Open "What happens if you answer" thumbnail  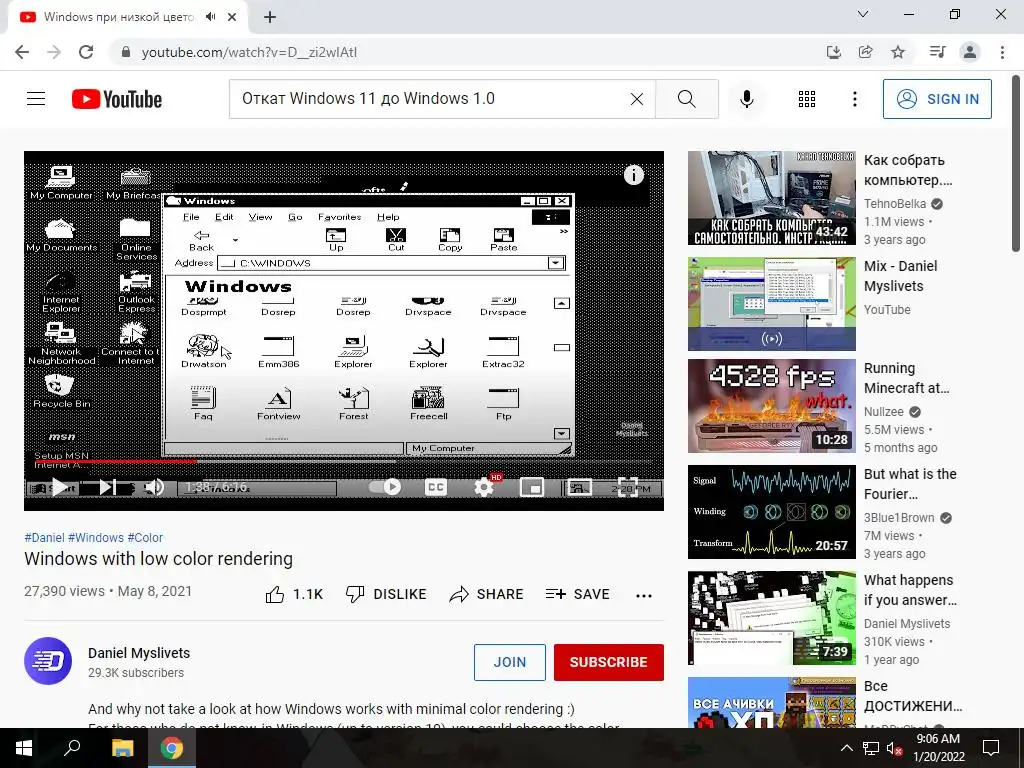coord(771,618)
